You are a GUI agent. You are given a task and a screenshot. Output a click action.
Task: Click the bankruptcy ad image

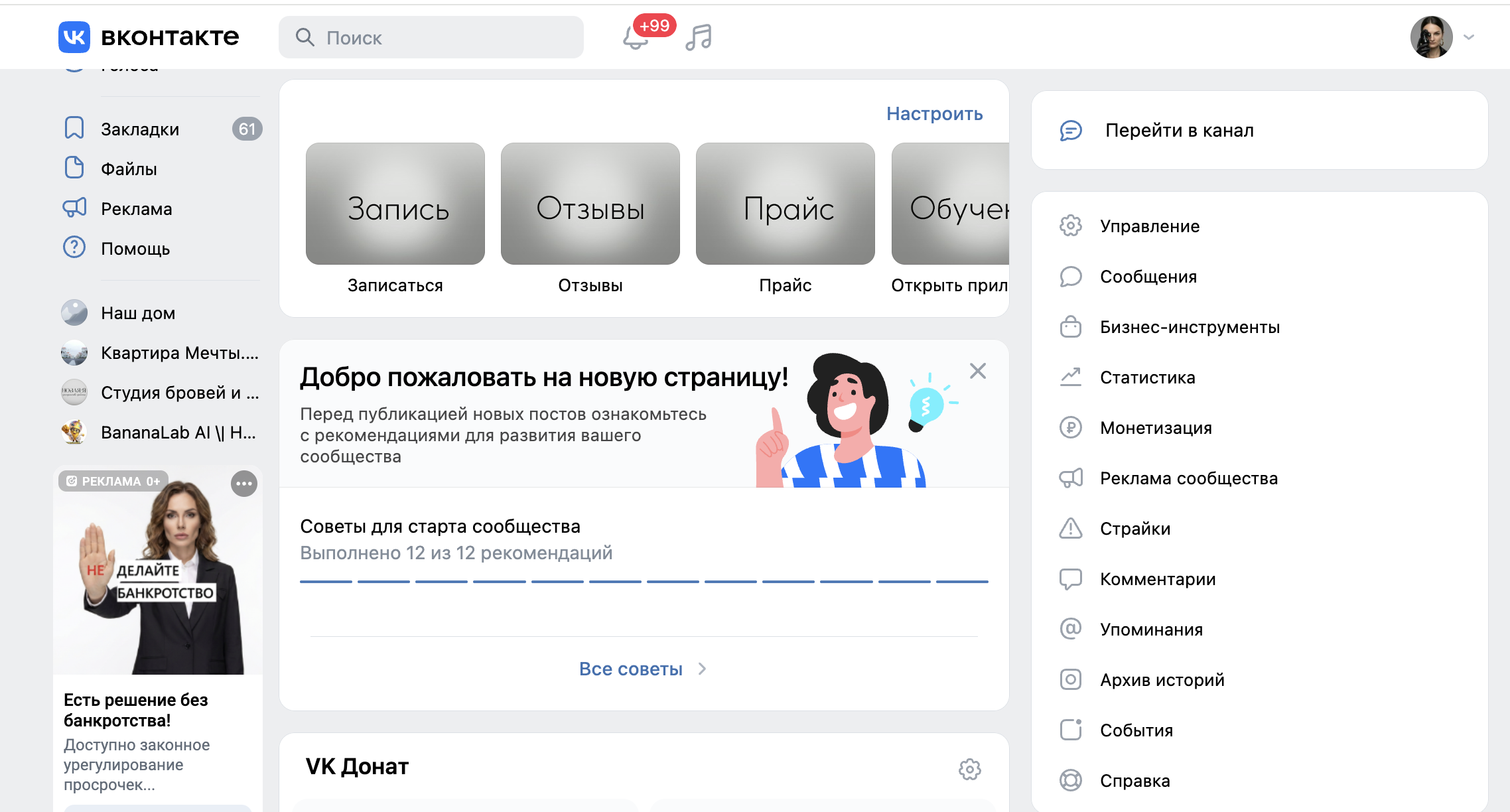click(158, 571)
